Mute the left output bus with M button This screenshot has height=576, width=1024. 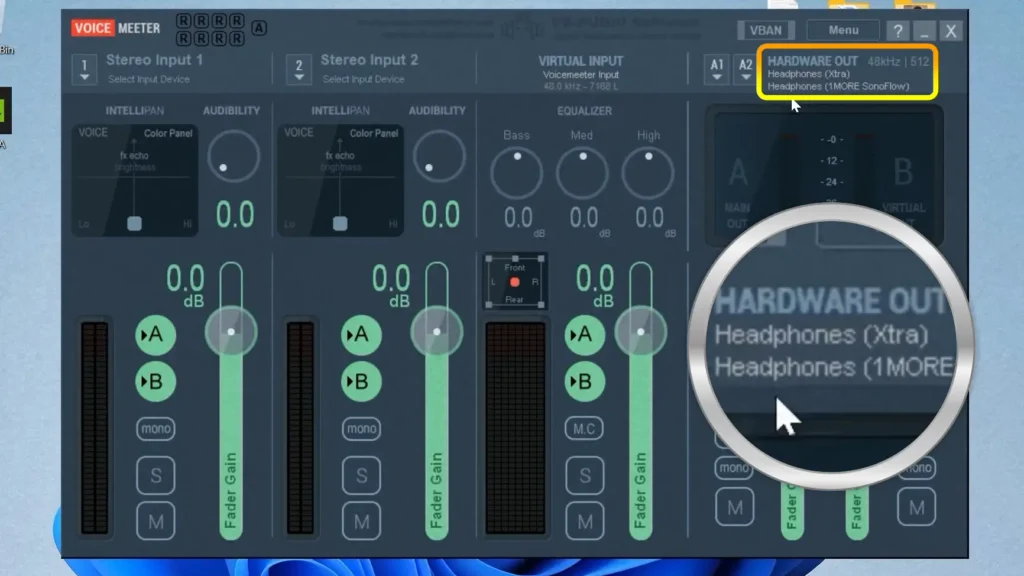pos(735,507)
